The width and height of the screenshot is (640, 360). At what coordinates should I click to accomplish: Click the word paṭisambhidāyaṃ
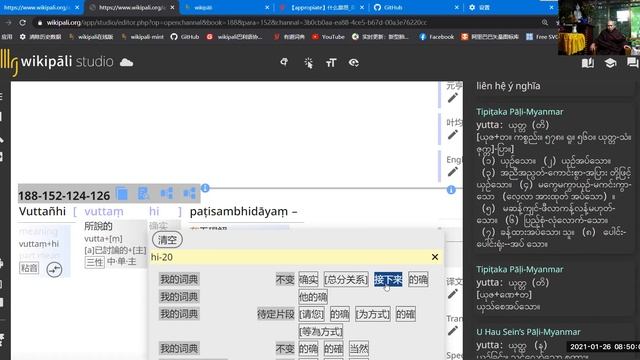coord(239,211)
